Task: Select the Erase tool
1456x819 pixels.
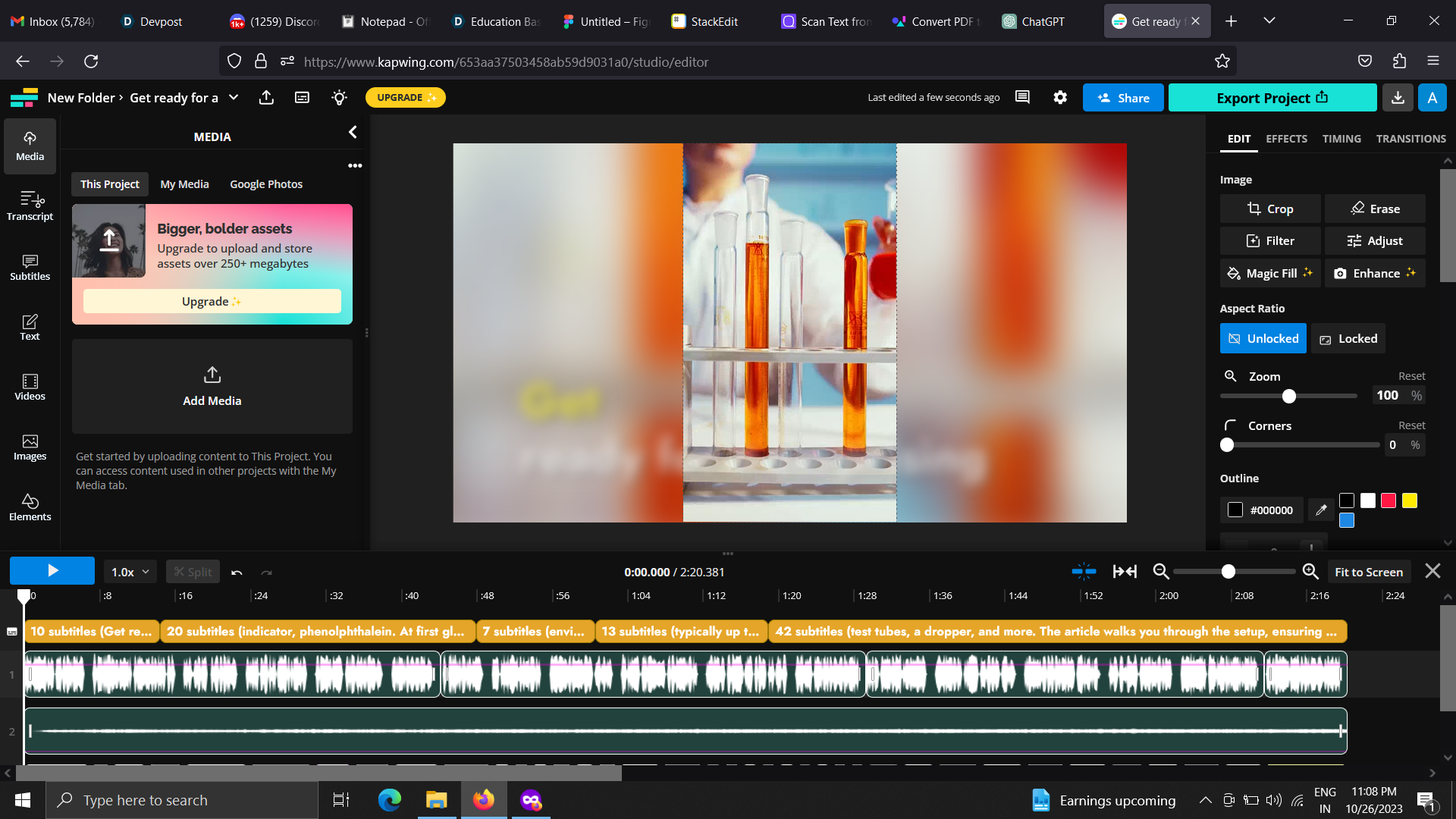Action: click(1375, 209)
